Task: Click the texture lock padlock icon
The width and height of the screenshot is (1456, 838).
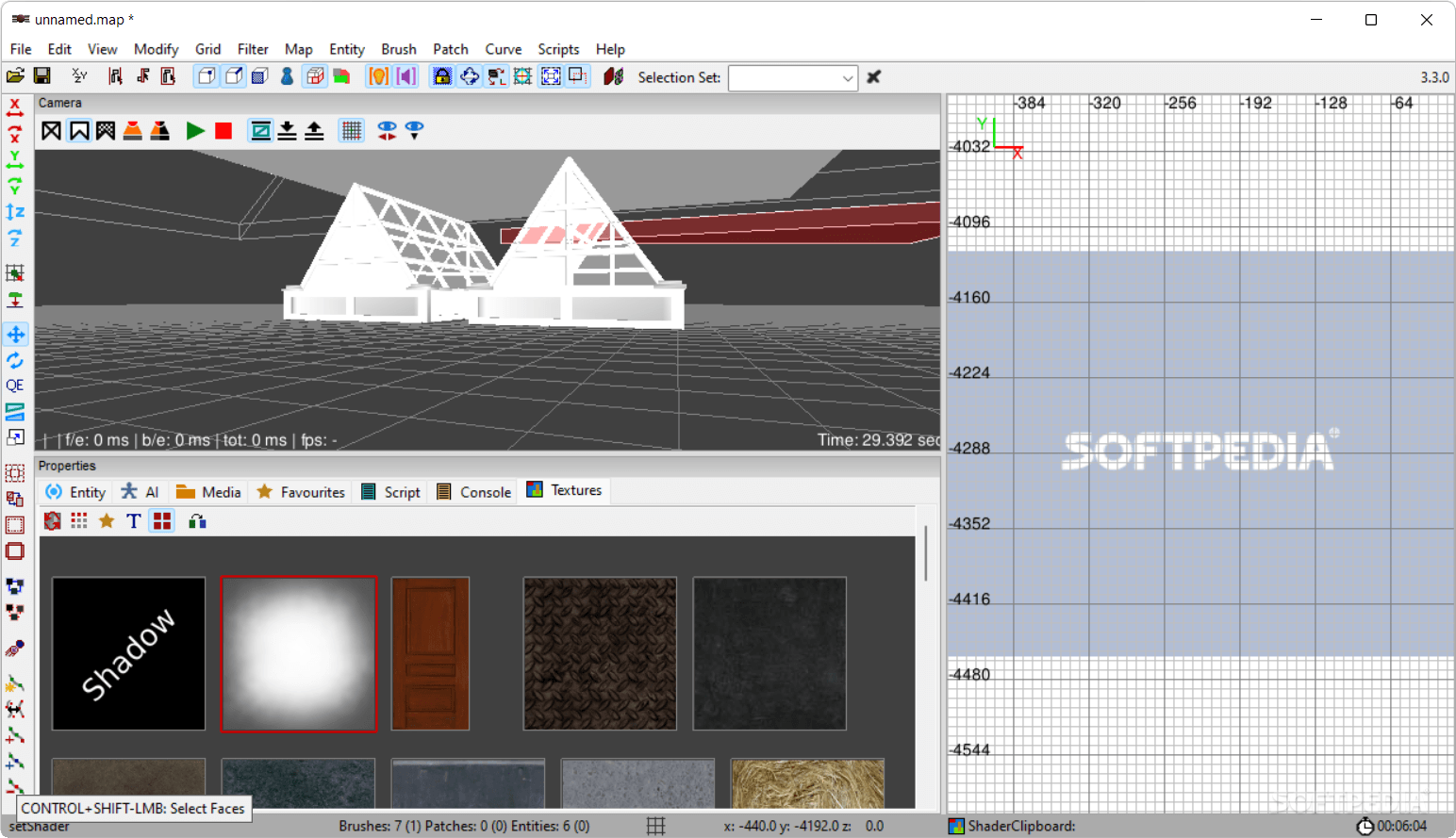Action: [x=441, y=76]
